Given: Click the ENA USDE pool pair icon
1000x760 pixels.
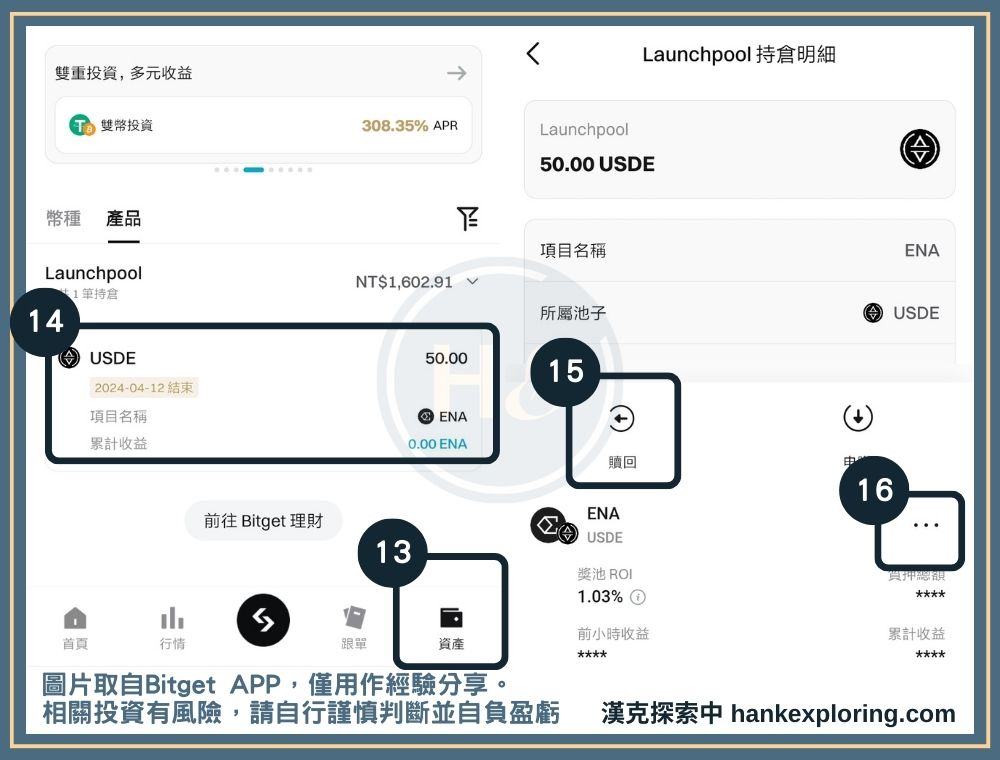Looking at the screenshot, I should [554, 525].
